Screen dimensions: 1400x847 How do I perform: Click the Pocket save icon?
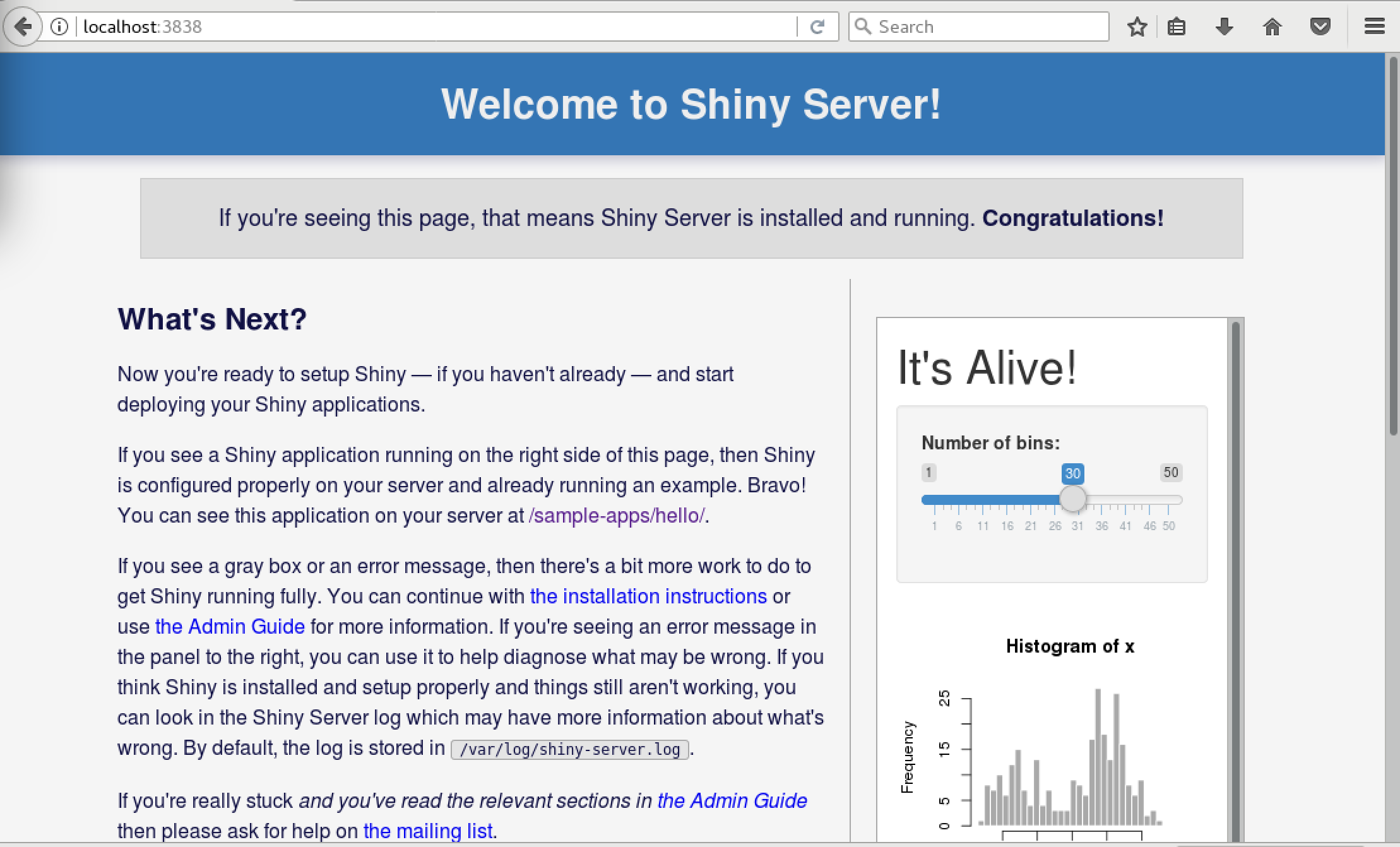(x=1320, y=27)
